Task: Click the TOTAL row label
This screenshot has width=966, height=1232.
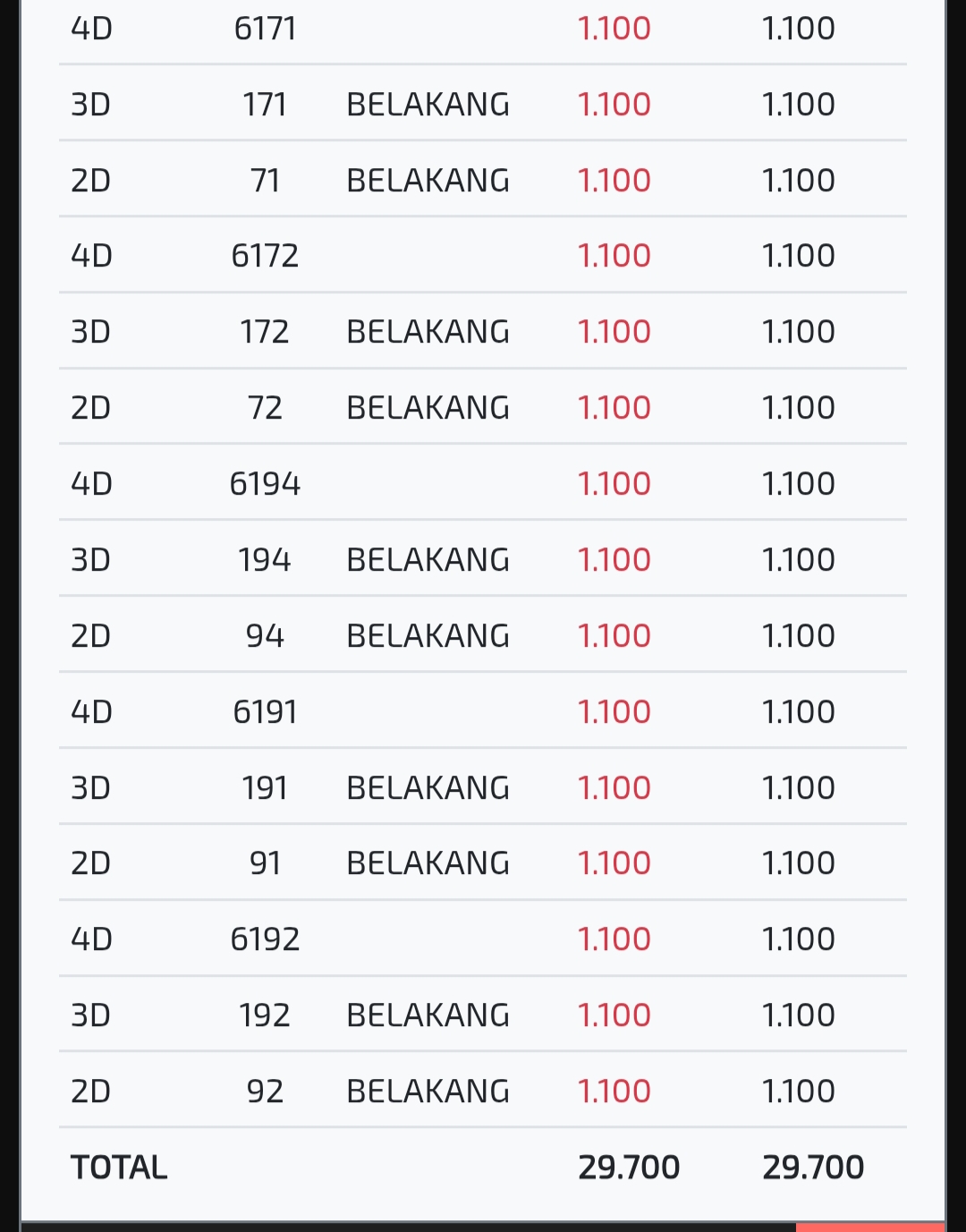Action: [x=119, y=1168]
